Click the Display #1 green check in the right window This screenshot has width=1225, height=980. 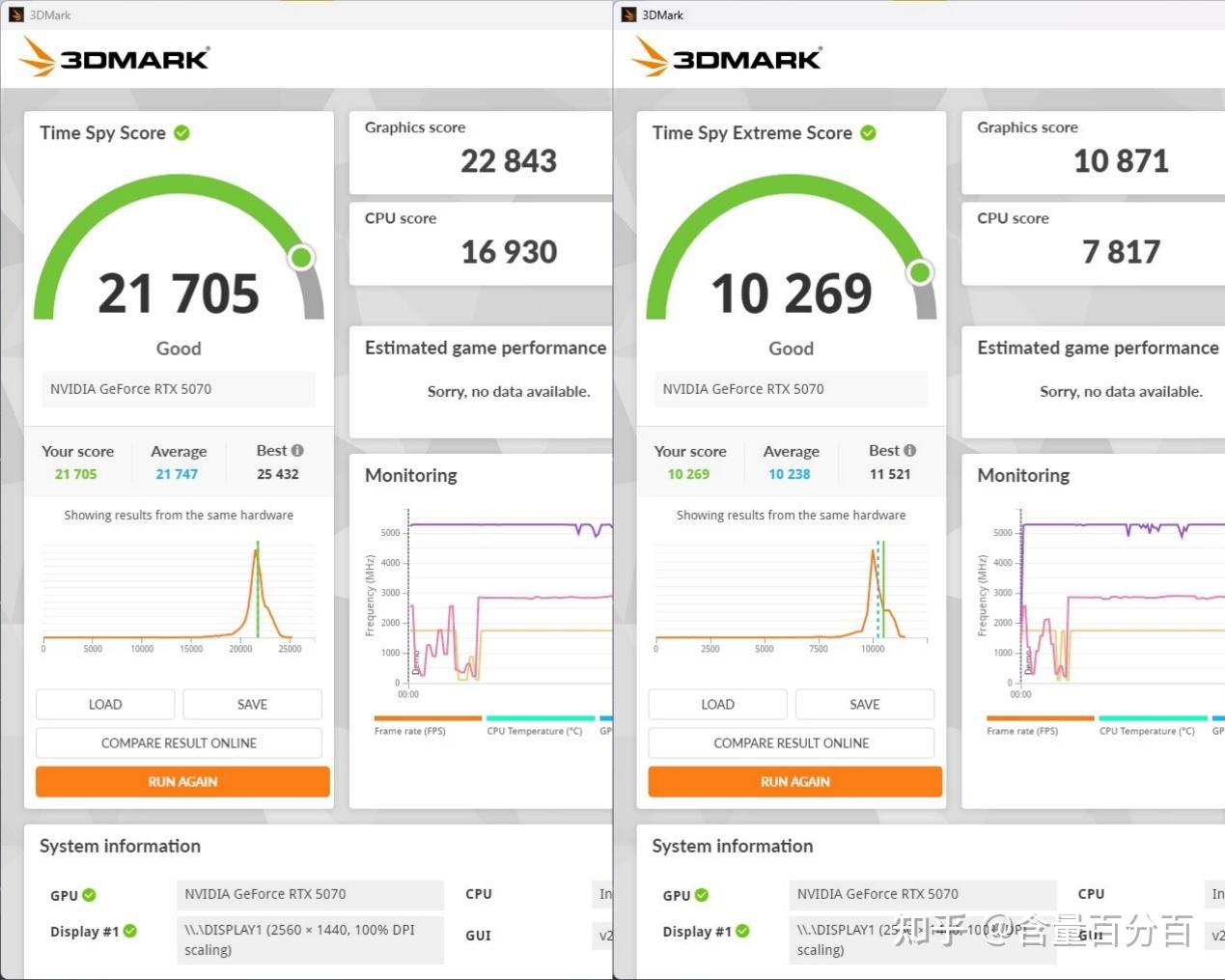[x=742, y=931]
